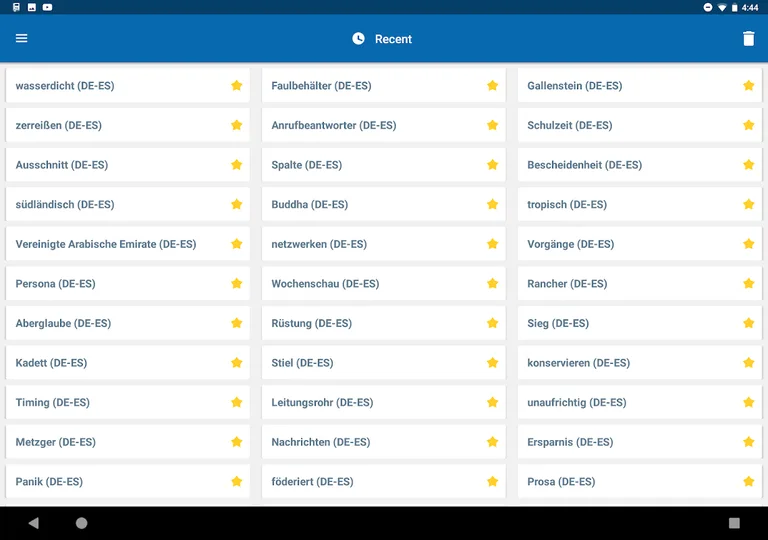Select the Bescheidenheit word entry
The height and width of the screenshot is (540, 768).
click(x=585, y=165)
